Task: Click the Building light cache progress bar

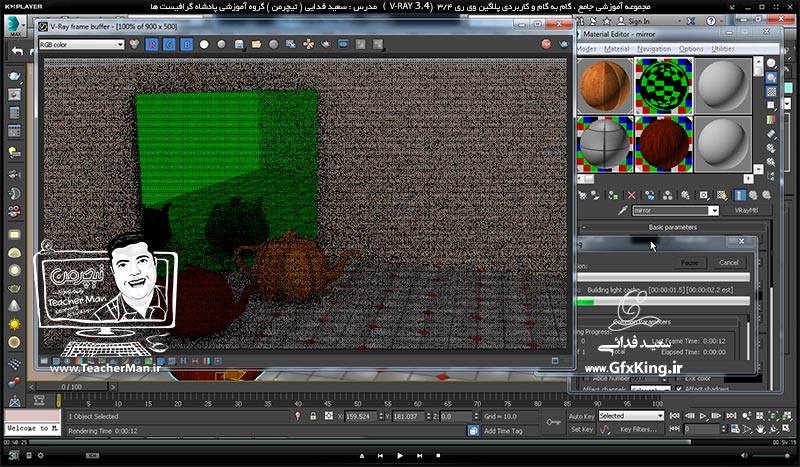Action: 663,302
